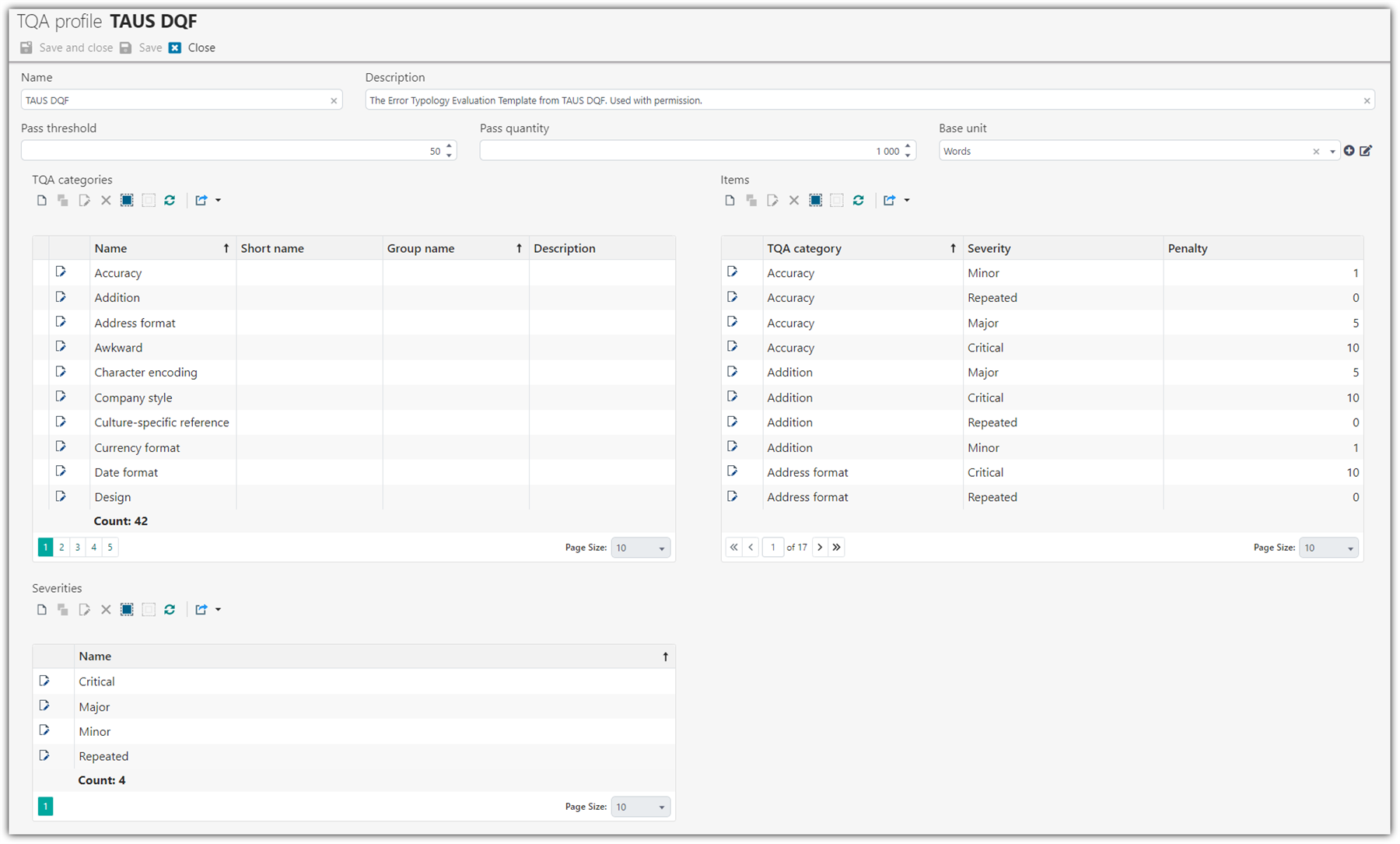This screenshot has height=844, width=1400.
Task: Click edit icon next to Base unit
Action: pyautogui.click(x=1366, y=151)
